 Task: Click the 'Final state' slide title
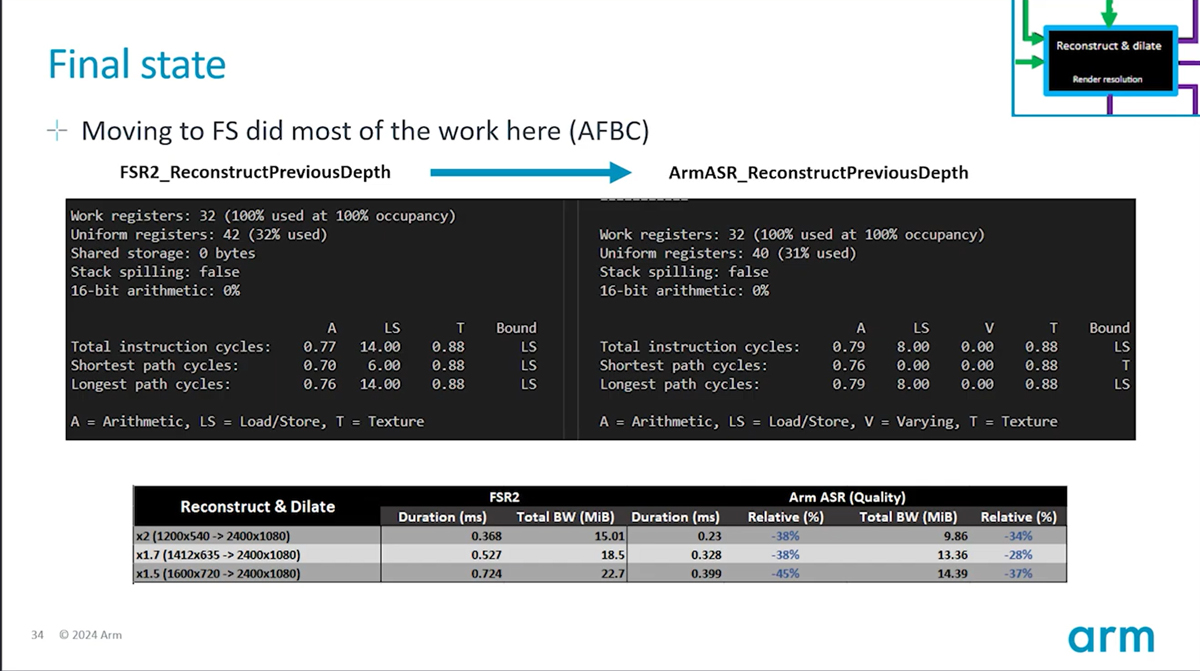pos(137,65)
